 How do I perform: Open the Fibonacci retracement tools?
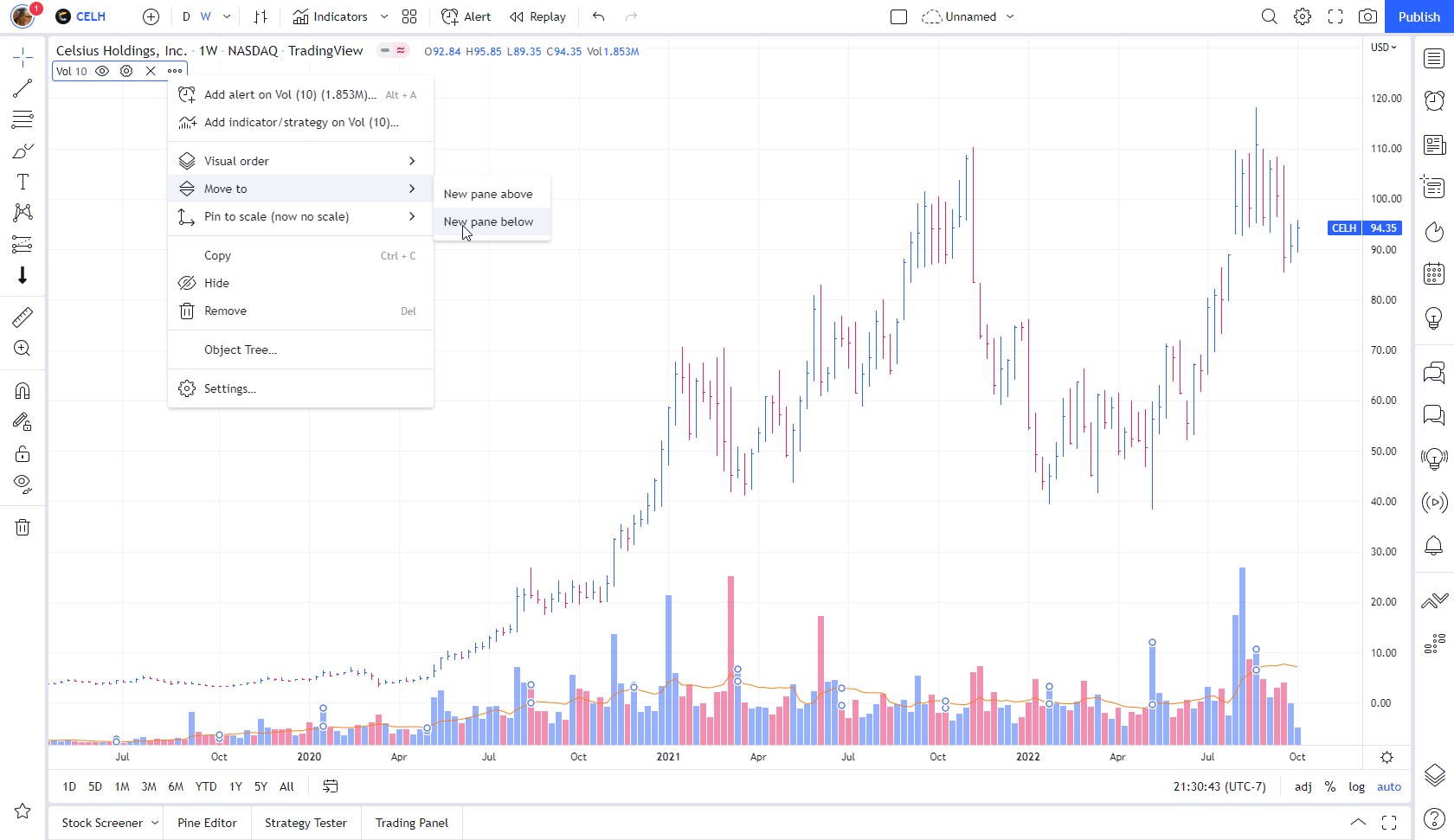[x=23, y=119]
